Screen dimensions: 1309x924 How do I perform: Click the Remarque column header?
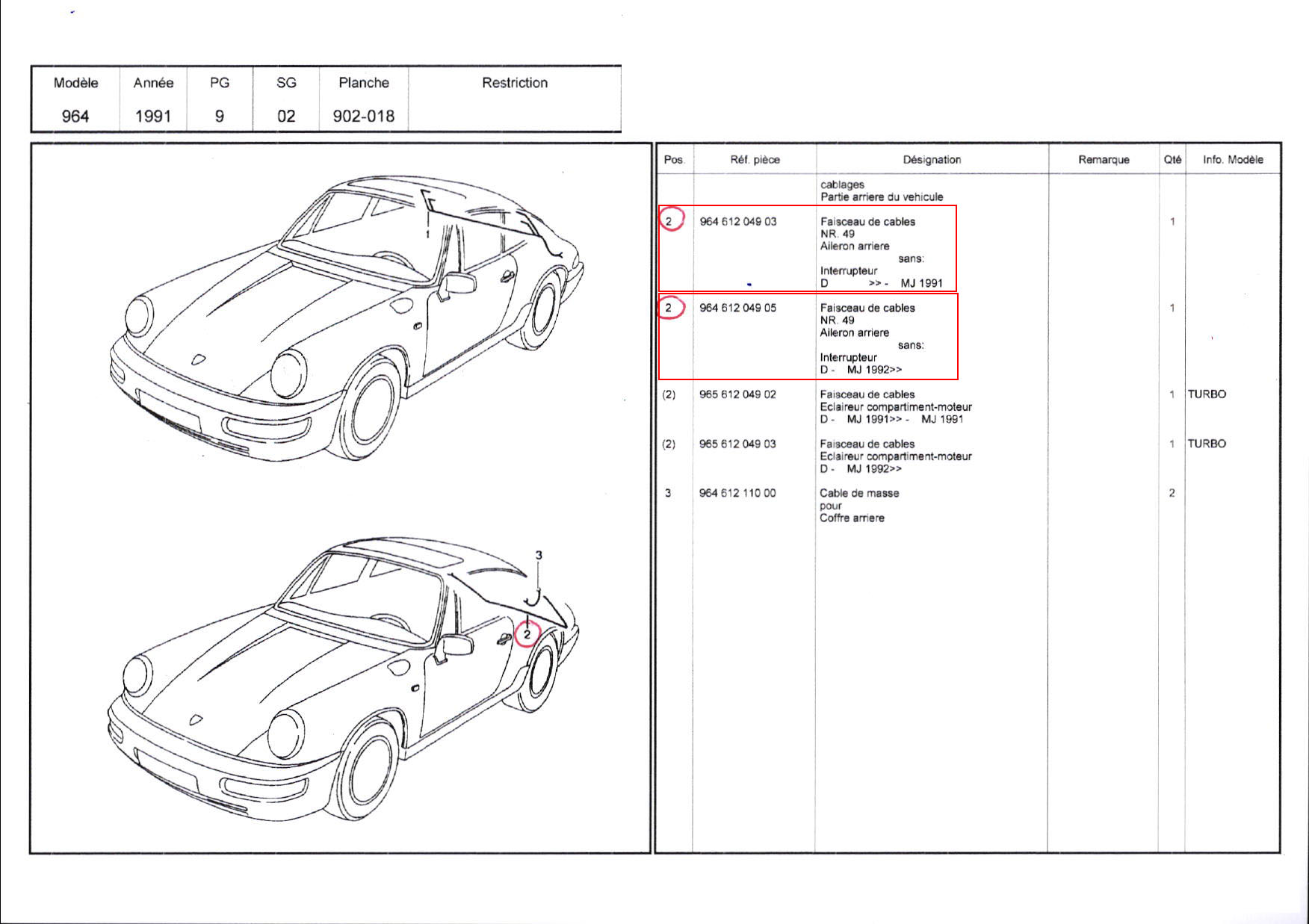click(x=1104, y=159)
